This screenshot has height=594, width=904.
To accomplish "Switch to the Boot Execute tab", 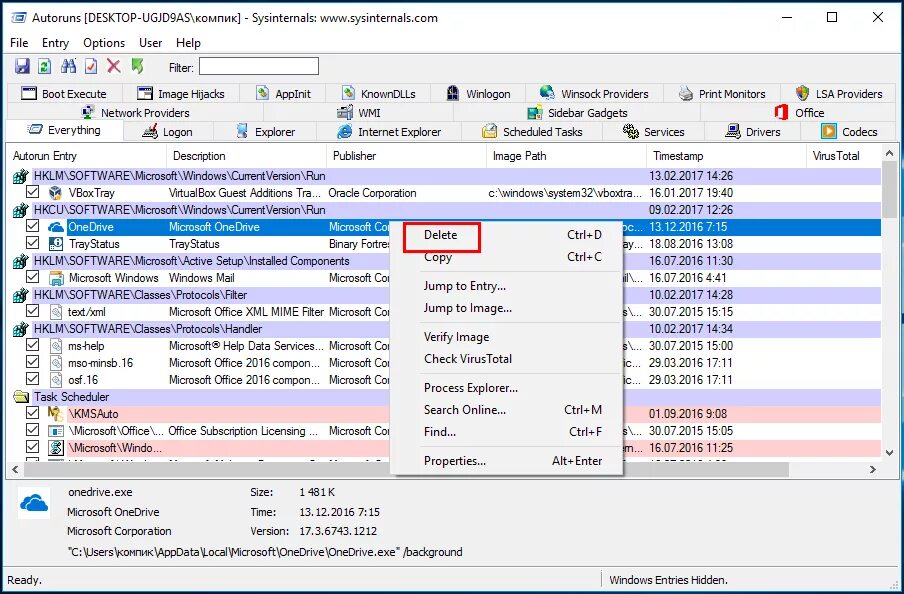I will 63,93.
